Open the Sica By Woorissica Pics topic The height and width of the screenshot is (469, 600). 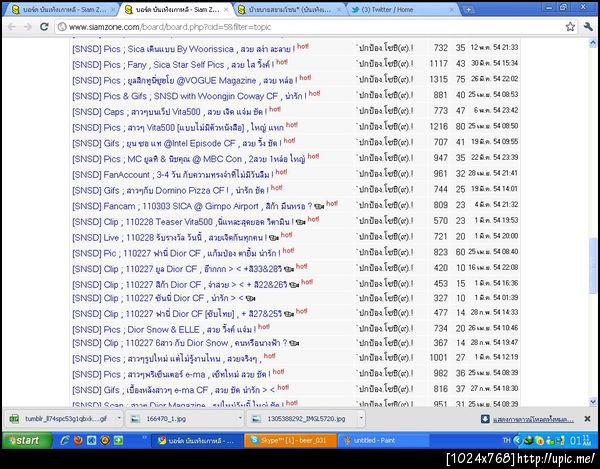point(183,49)
